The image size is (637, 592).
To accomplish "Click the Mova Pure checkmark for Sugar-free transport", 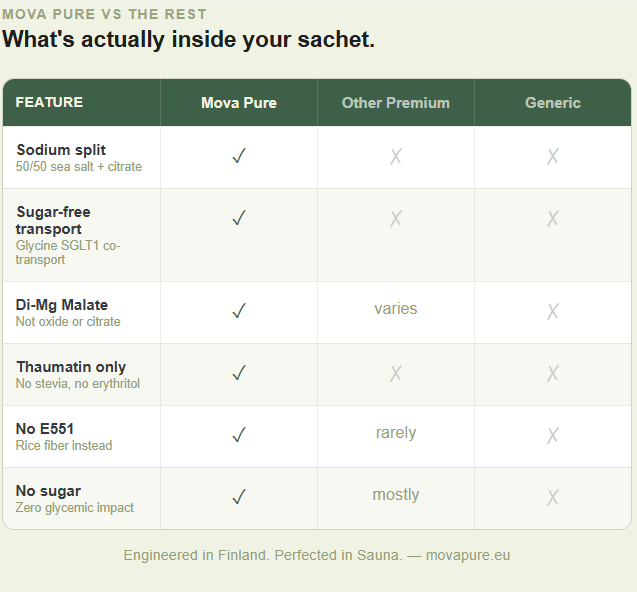I will click(239, 218).
